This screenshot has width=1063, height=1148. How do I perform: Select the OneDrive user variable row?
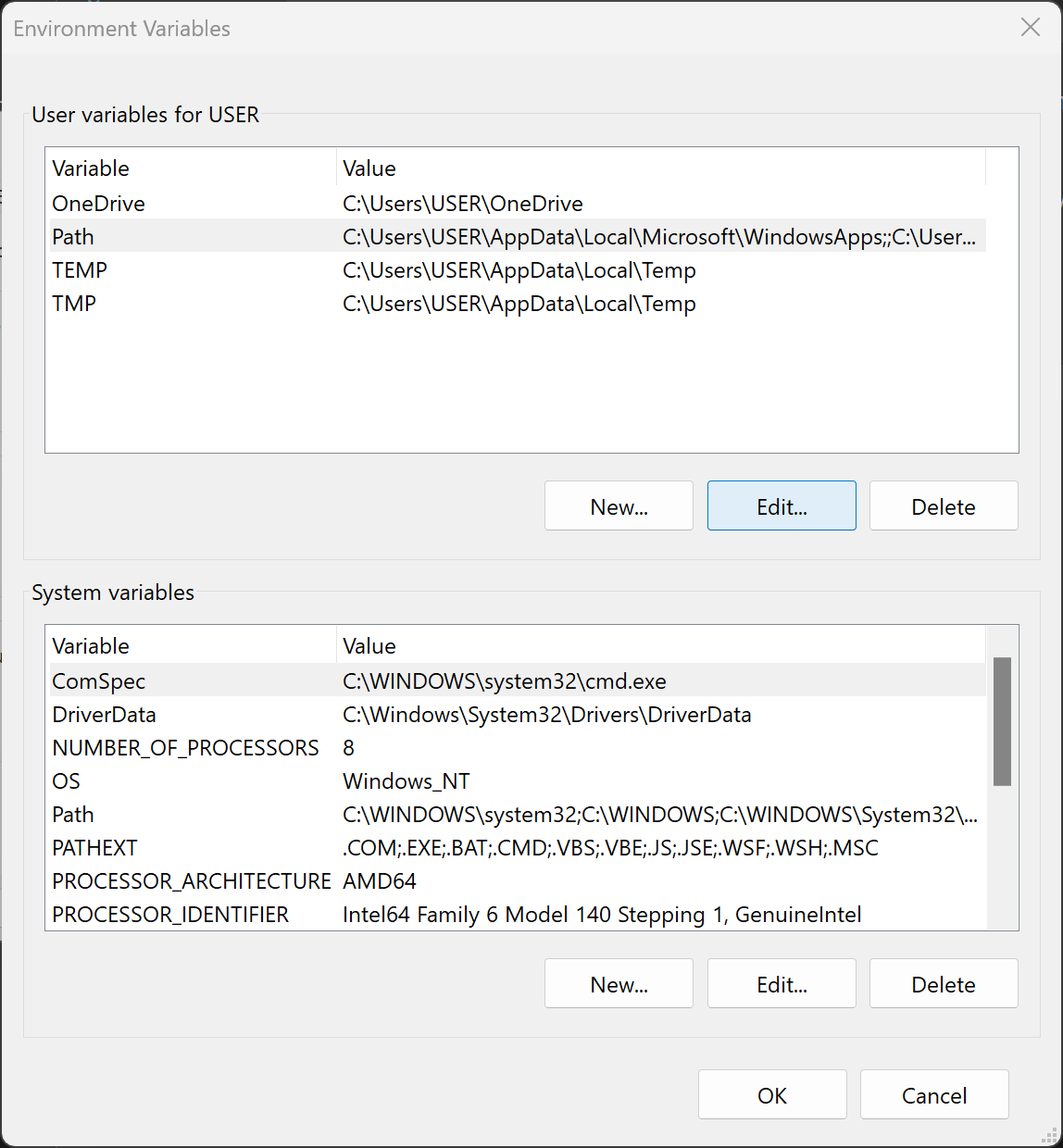click(x=516, y=204)
